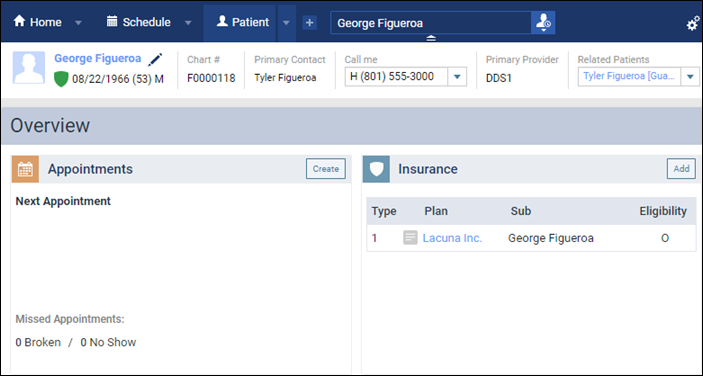Open the Call me phone dropdown
This screenshot has height=376, width=703.
coord(457,77)
